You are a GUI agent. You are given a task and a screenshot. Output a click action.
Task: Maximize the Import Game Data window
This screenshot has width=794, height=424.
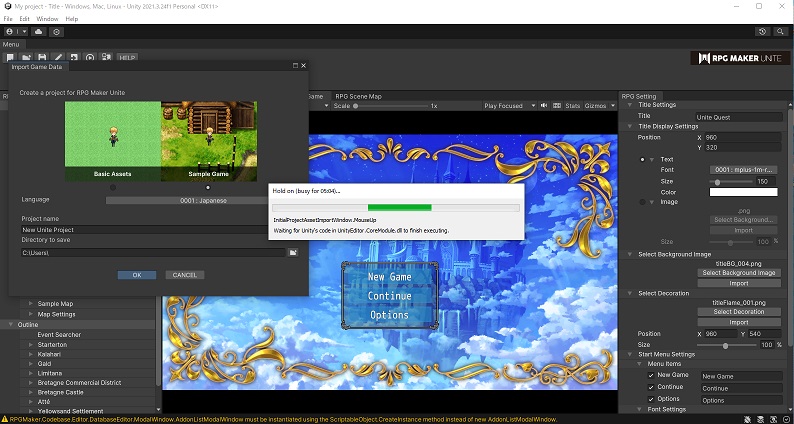pos(295,66)
